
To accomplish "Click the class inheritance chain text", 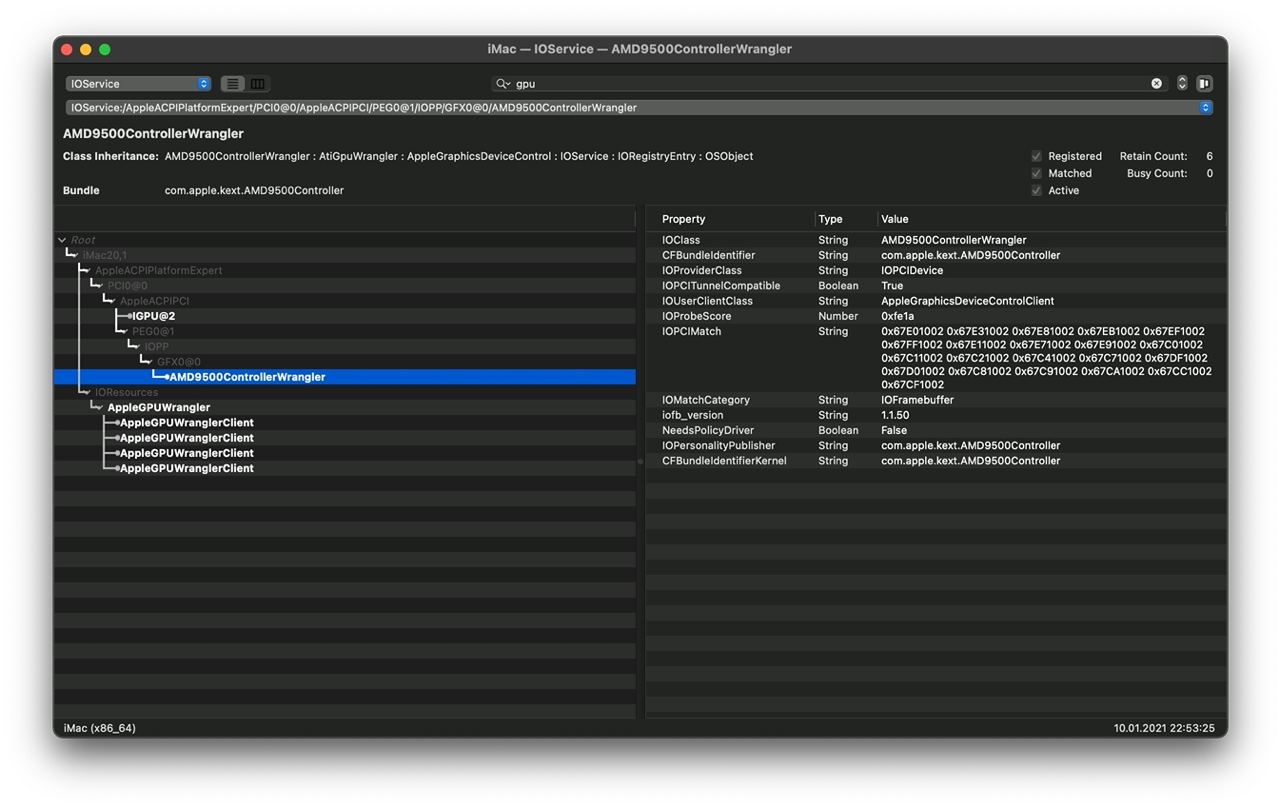I will coord(459,156).
